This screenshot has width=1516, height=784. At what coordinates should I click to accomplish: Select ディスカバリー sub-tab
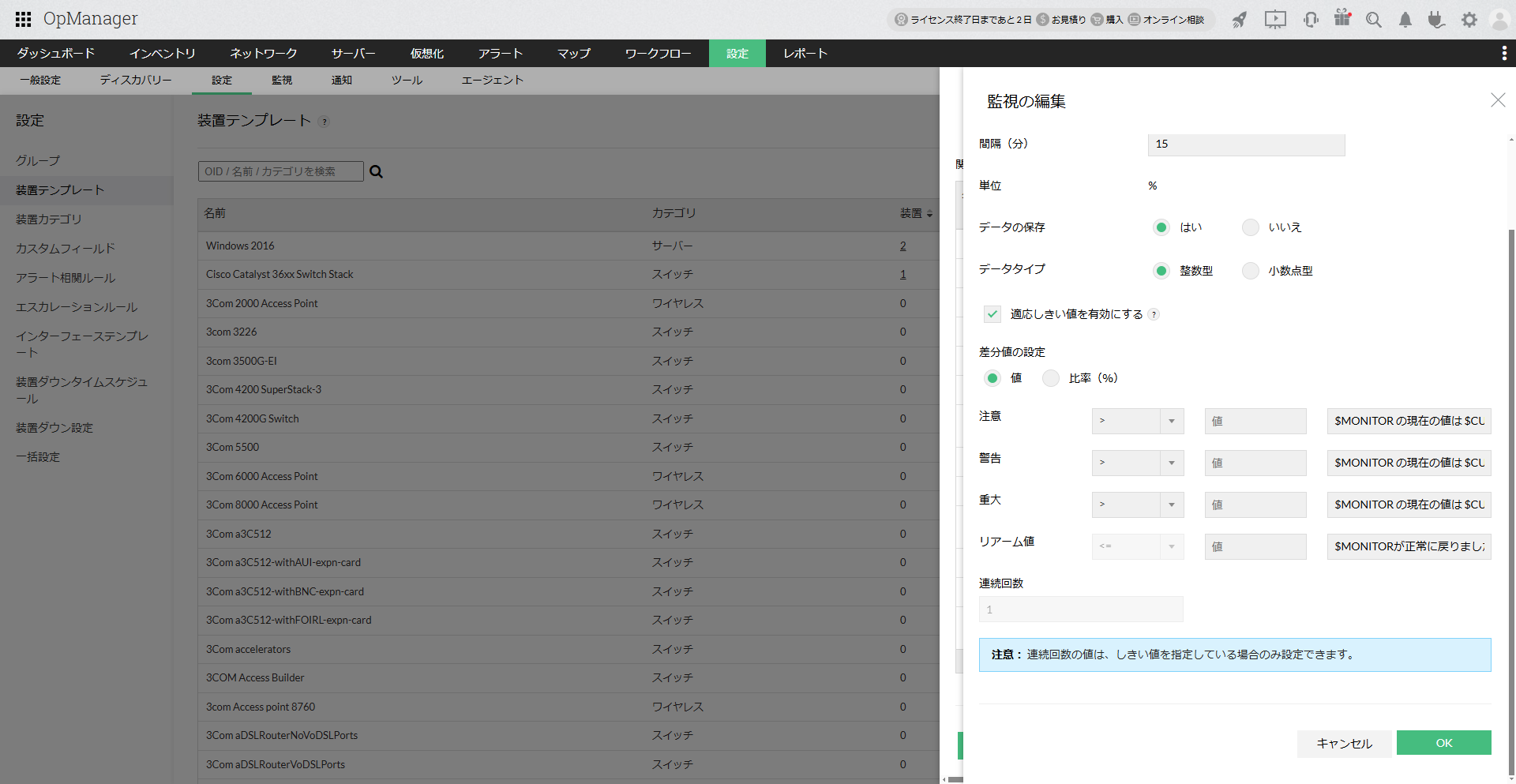(136, 81)
